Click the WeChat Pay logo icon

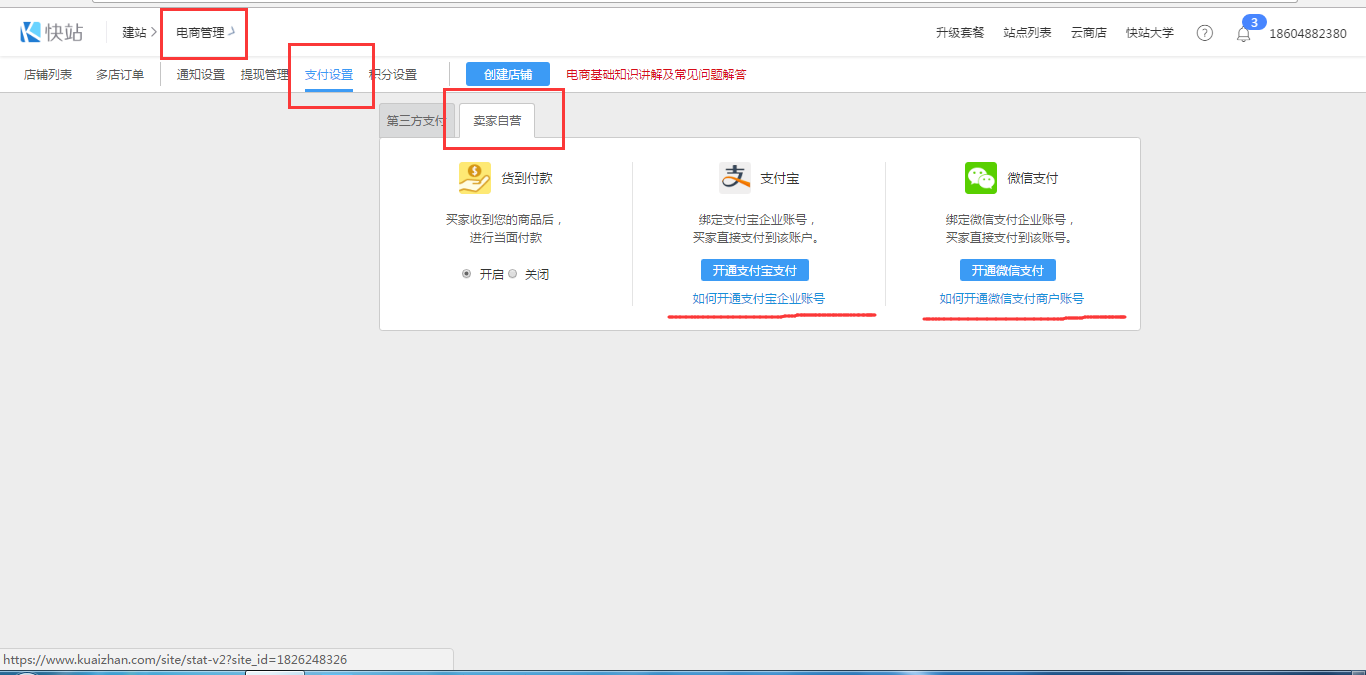coord(981,178)
